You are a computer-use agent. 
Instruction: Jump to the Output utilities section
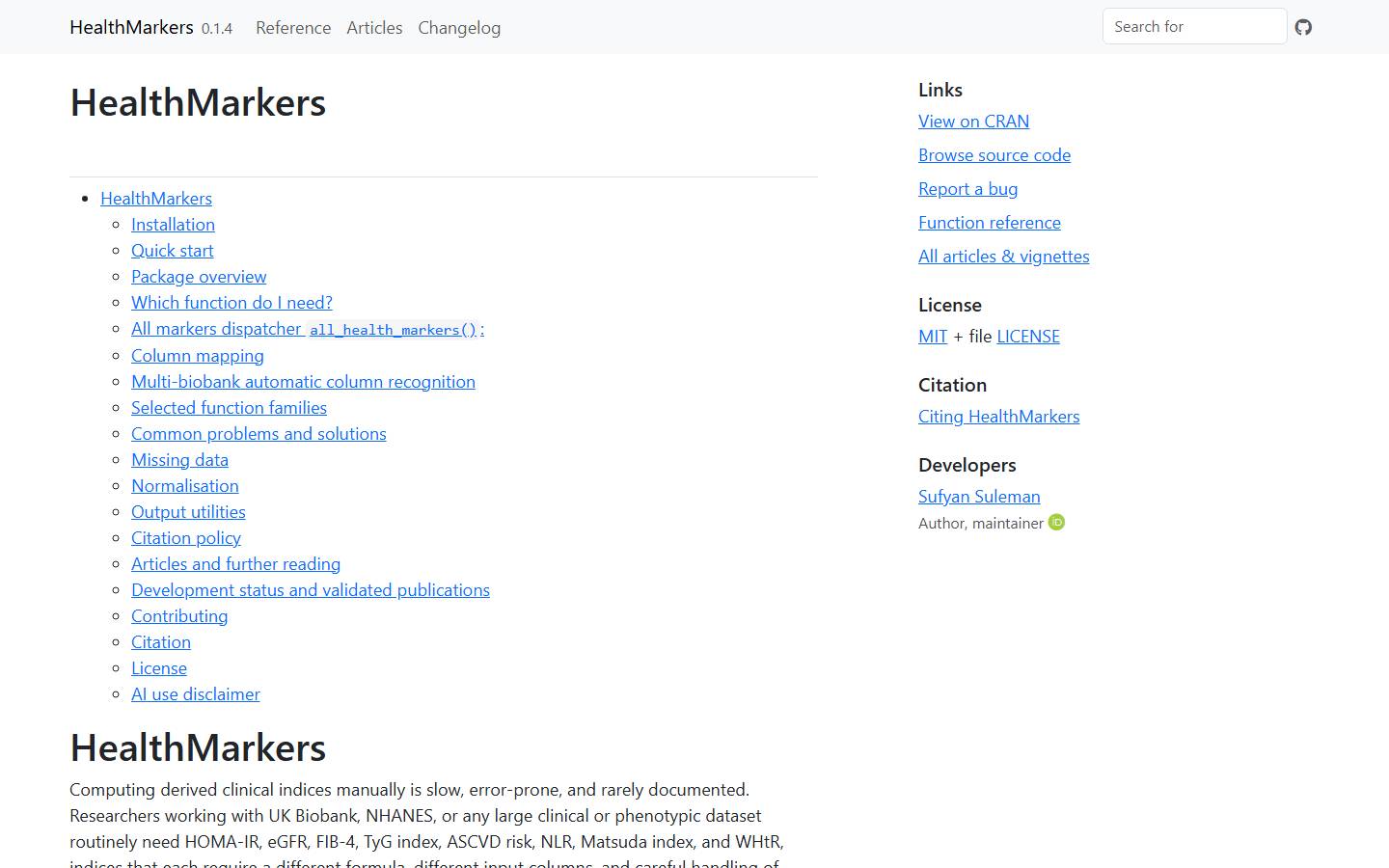point(188,512)
